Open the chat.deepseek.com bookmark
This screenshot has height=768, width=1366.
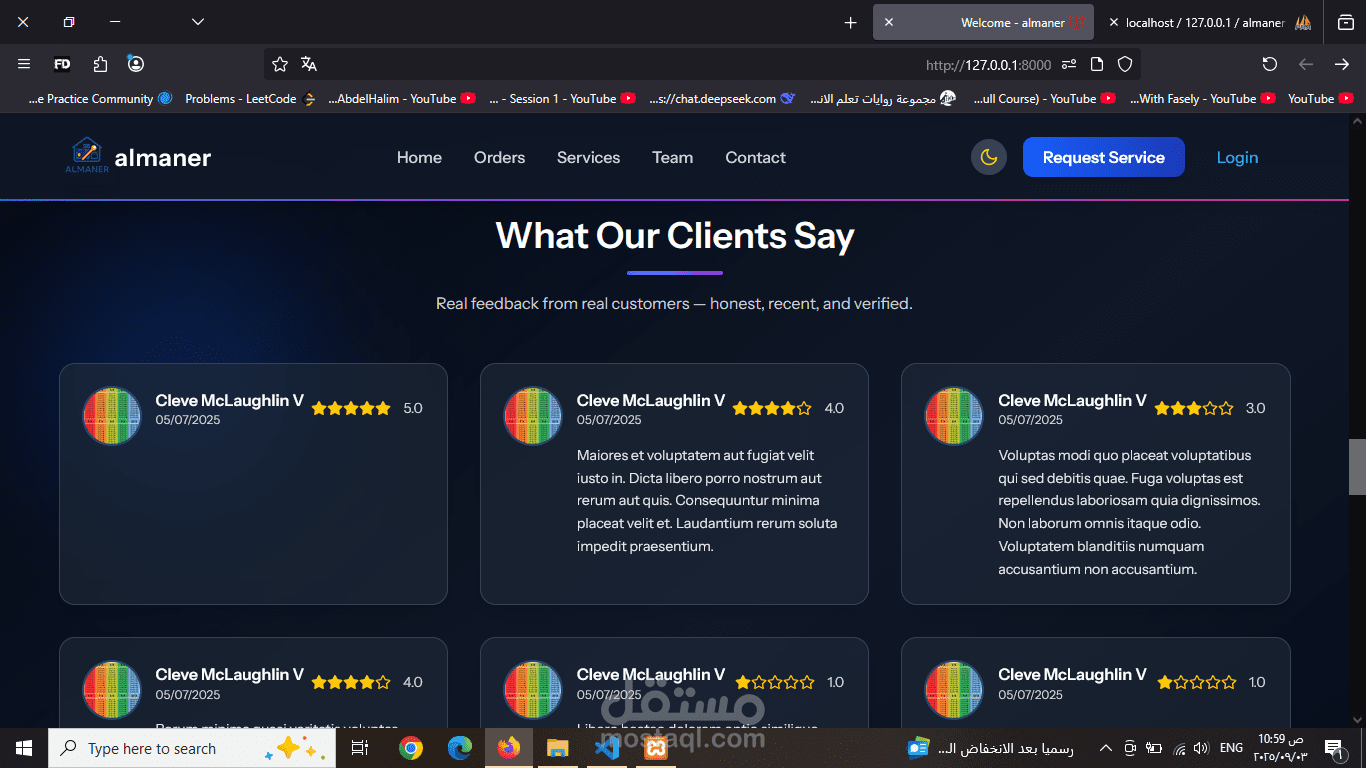click(x=722, y=98)
